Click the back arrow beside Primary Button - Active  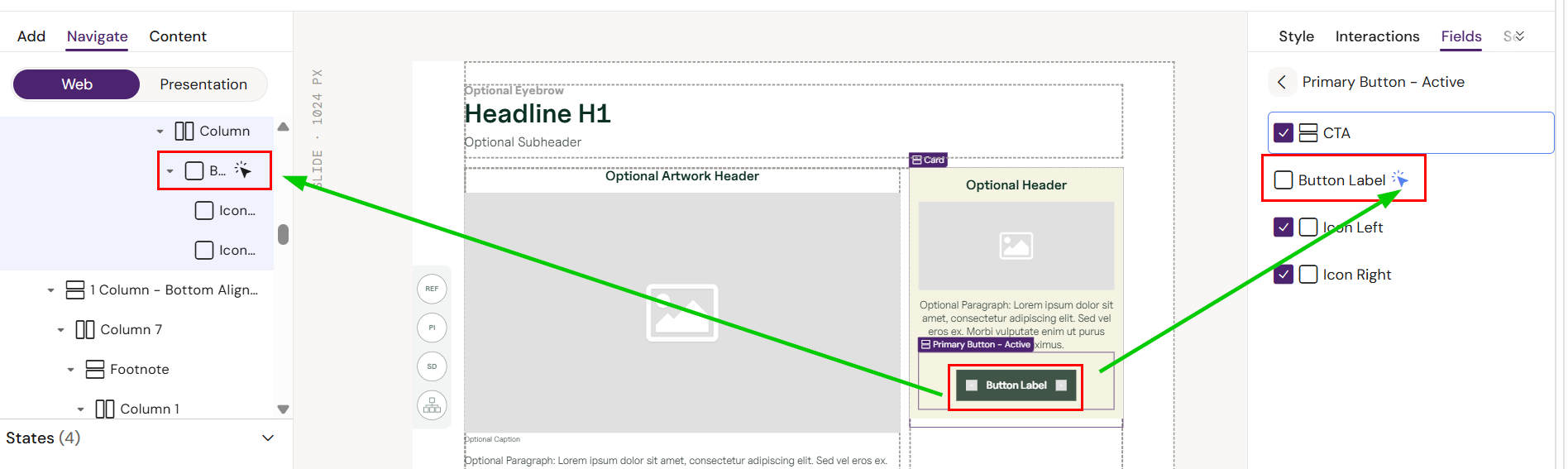1282,82
